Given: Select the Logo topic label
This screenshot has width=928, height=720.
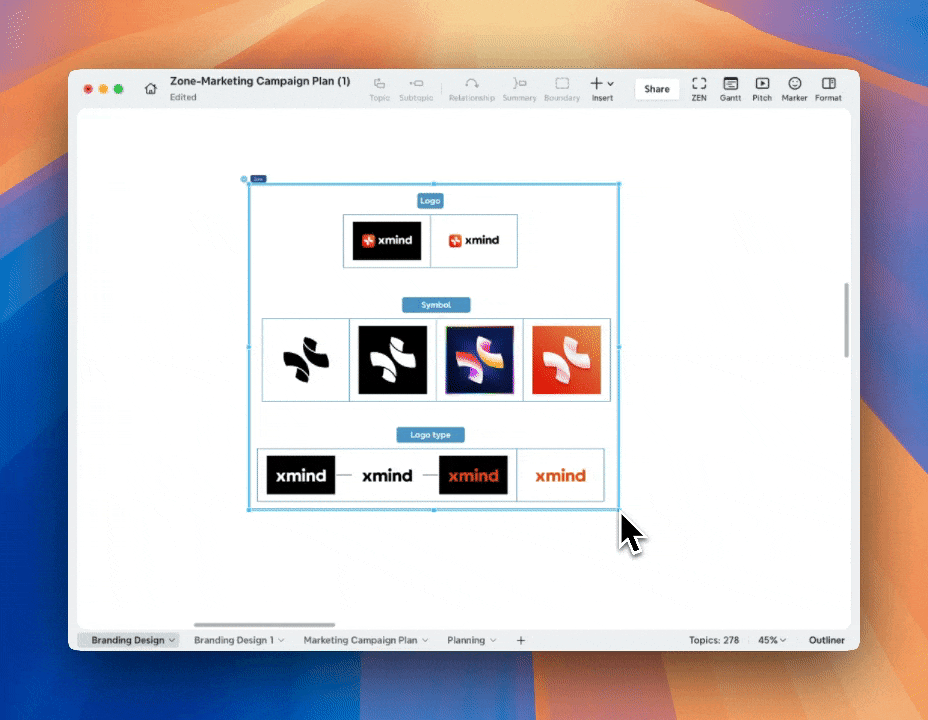Looking at the screenshot, I should tap(430, 201).
